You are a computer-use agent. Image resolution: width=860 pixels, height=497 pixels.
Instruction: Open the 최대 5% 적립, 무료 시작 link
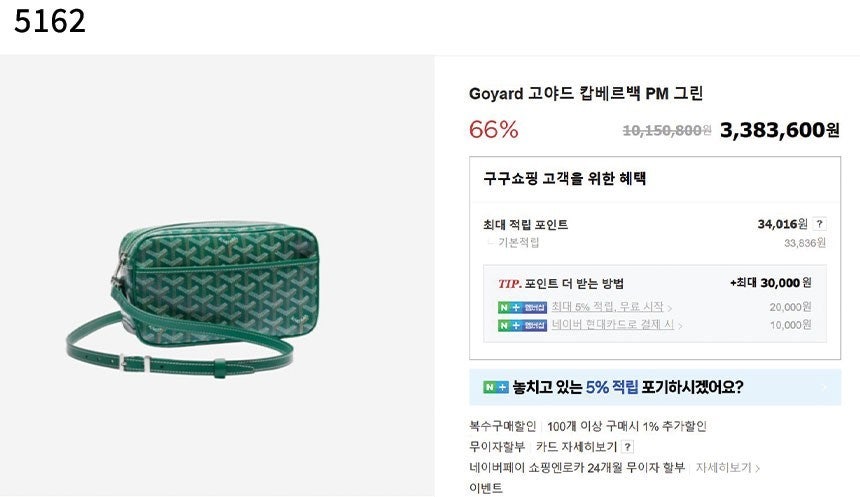[x=611, y=307]
